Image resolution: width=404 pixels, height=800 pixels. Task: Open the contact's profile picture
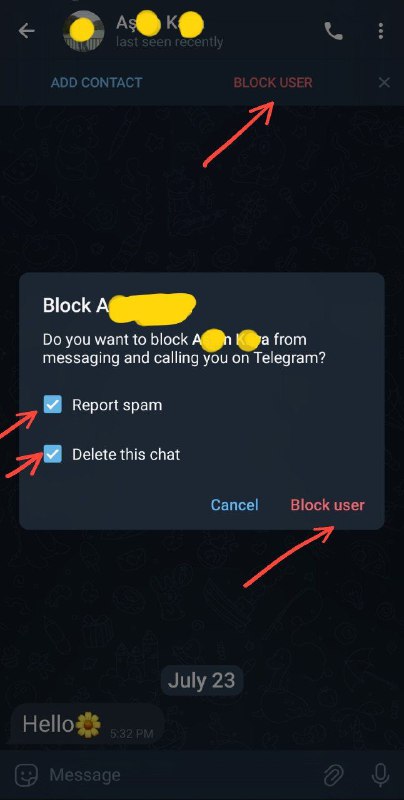click(x=83, y=31)
